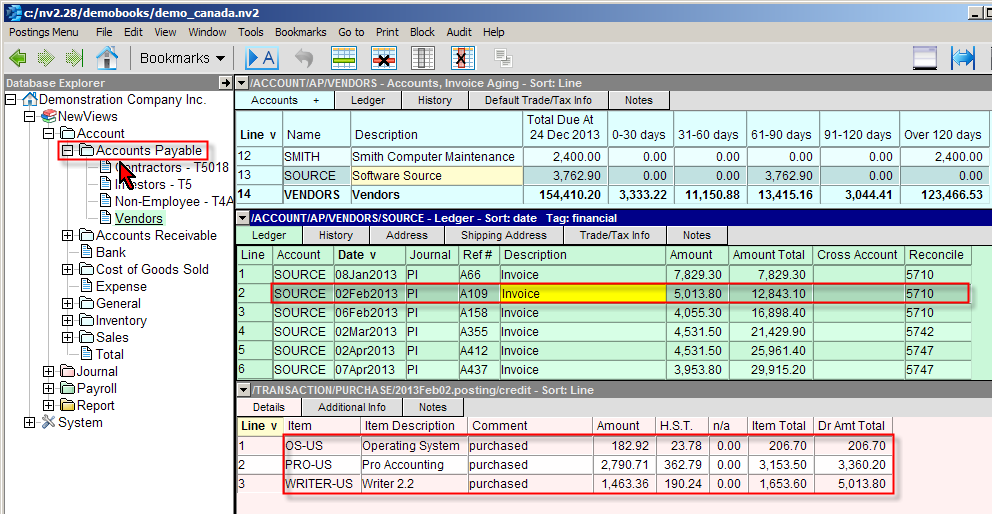Click the green back arrow icon
Image resolution: width=992 pixels, height=514 pixels.
(18, 58)
